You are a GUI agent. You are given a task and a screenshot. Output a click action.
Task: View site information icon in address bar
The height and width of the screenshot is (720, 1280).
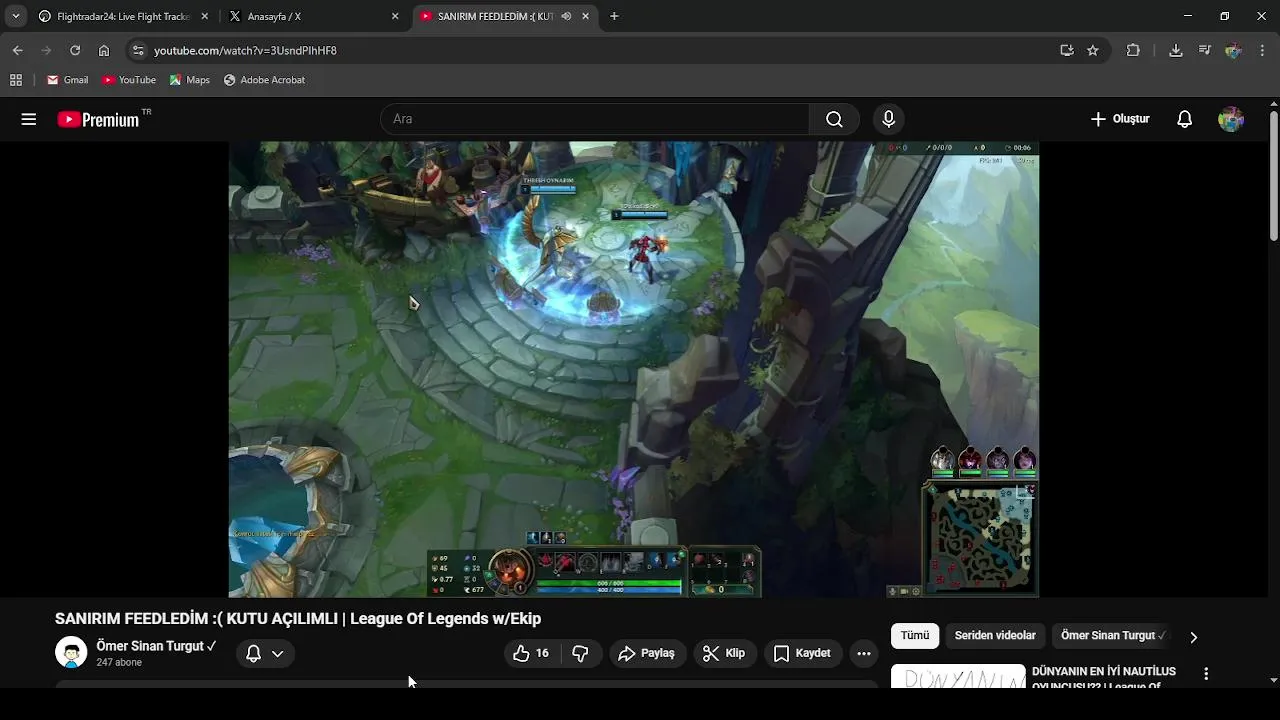point(138,50)
